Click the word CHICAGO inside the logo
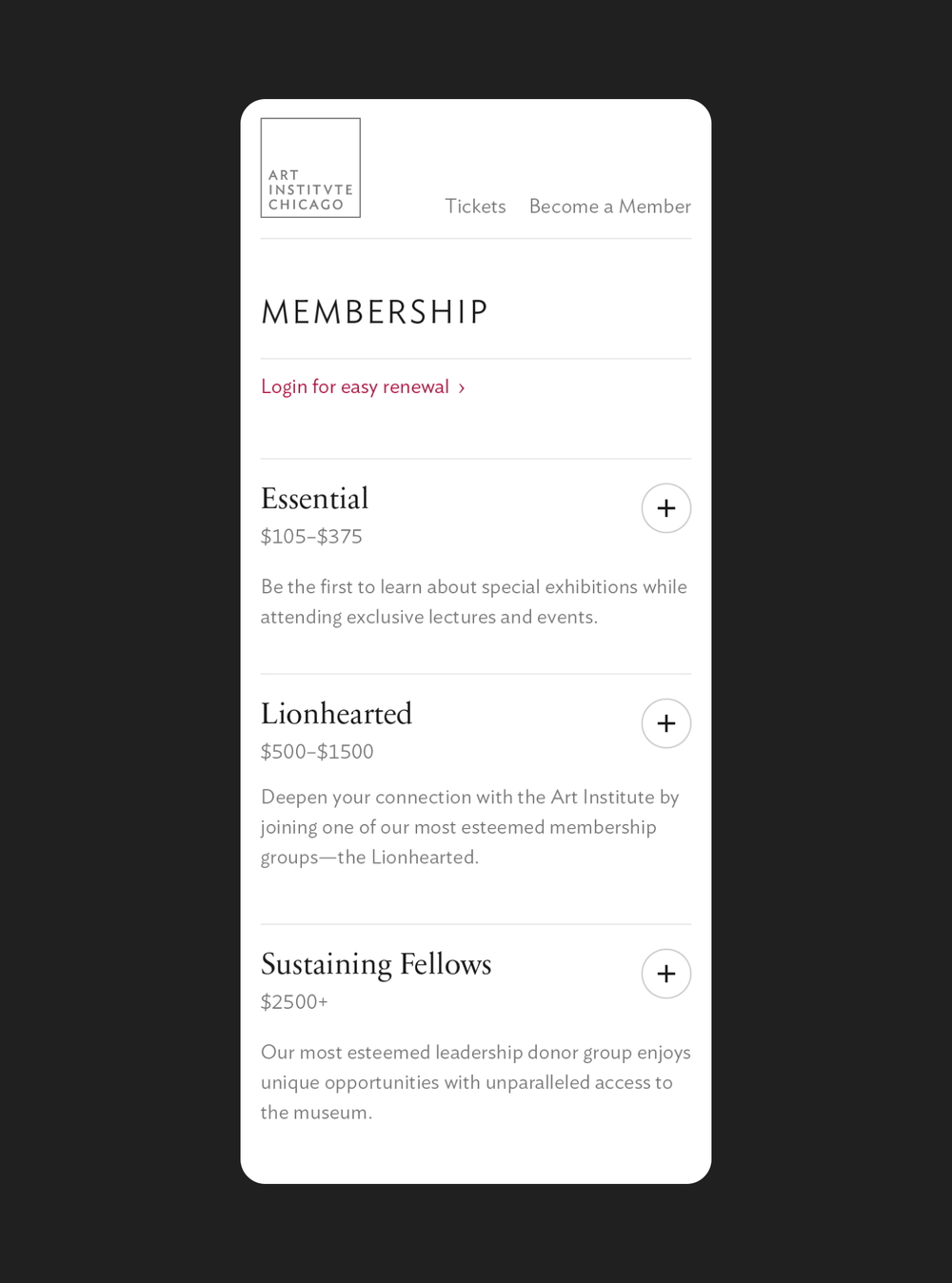 pos(306,205)
